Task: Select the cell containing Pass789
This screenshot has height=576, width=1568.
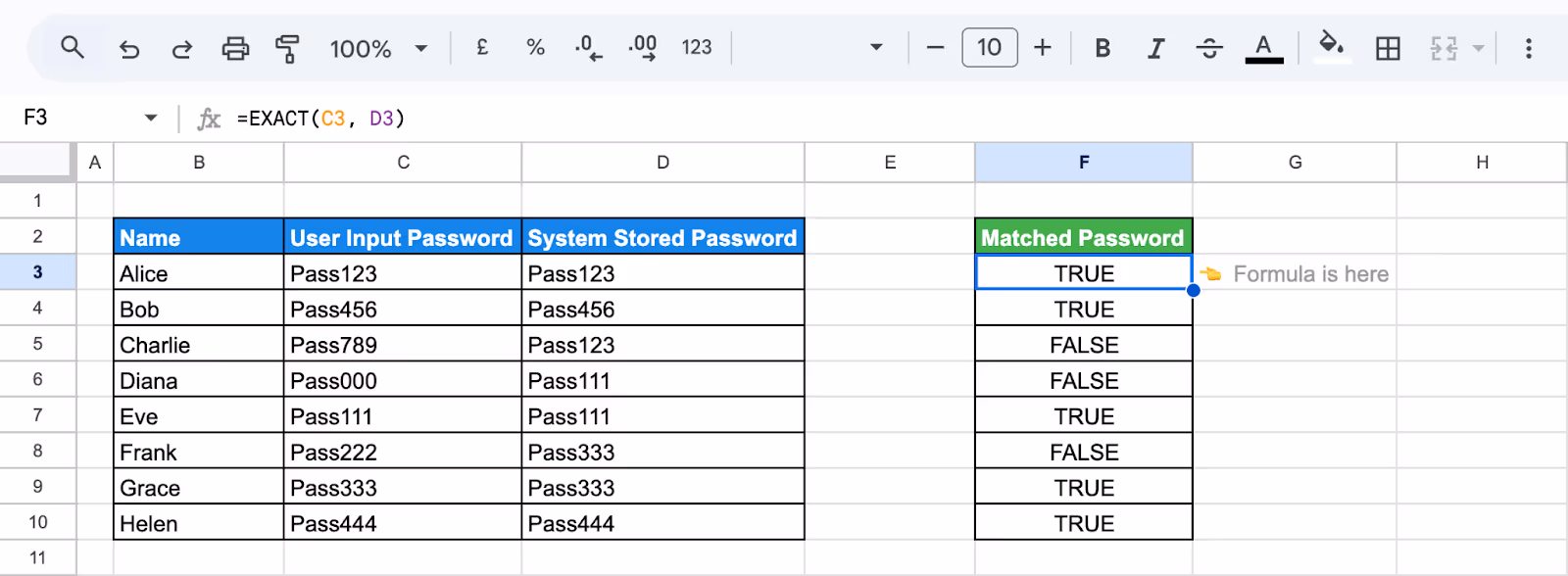Action: [x=403, y=345]
